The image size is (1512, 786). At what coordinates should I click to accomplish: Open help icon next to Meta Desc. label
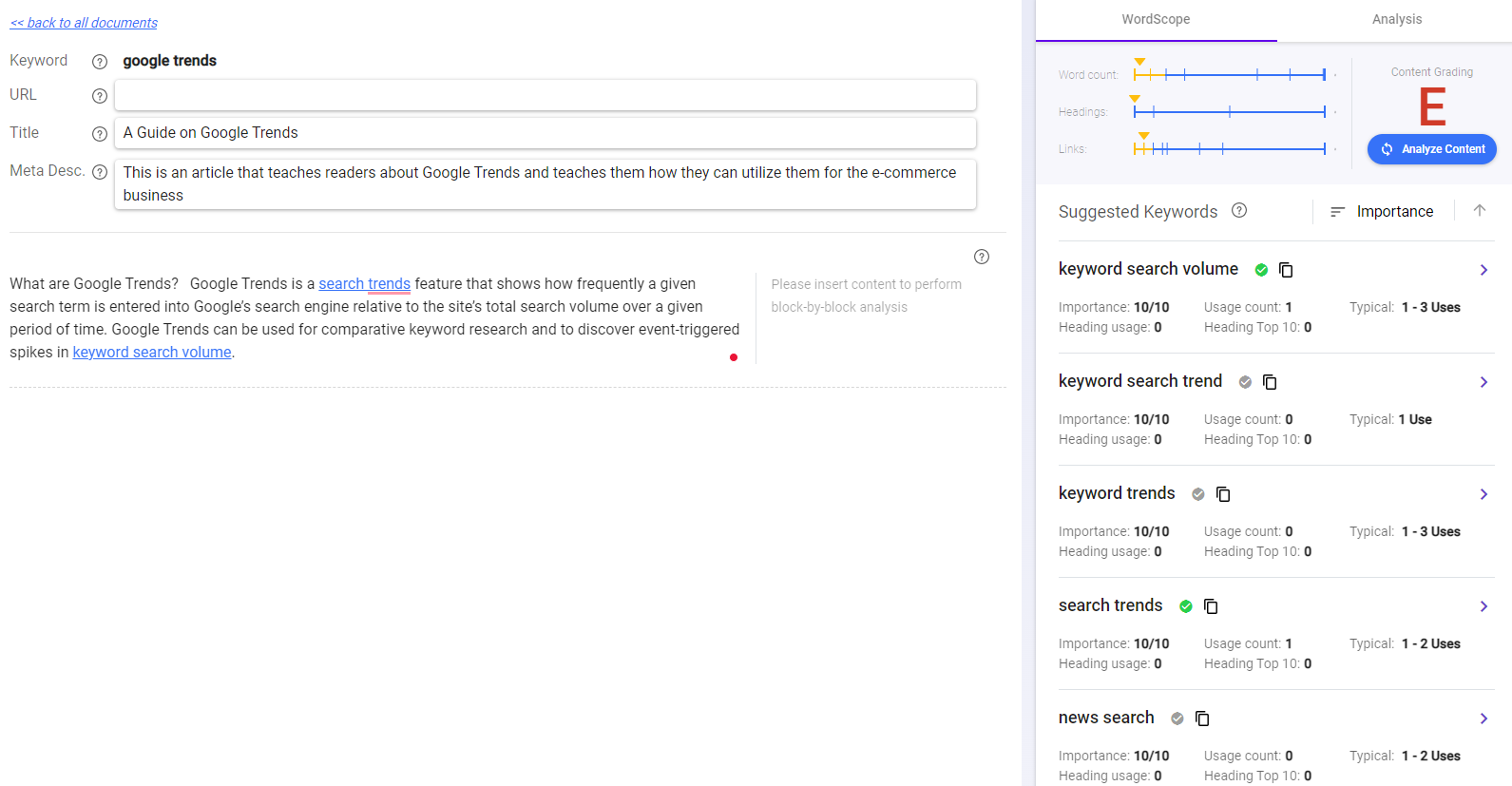(100, 172)
